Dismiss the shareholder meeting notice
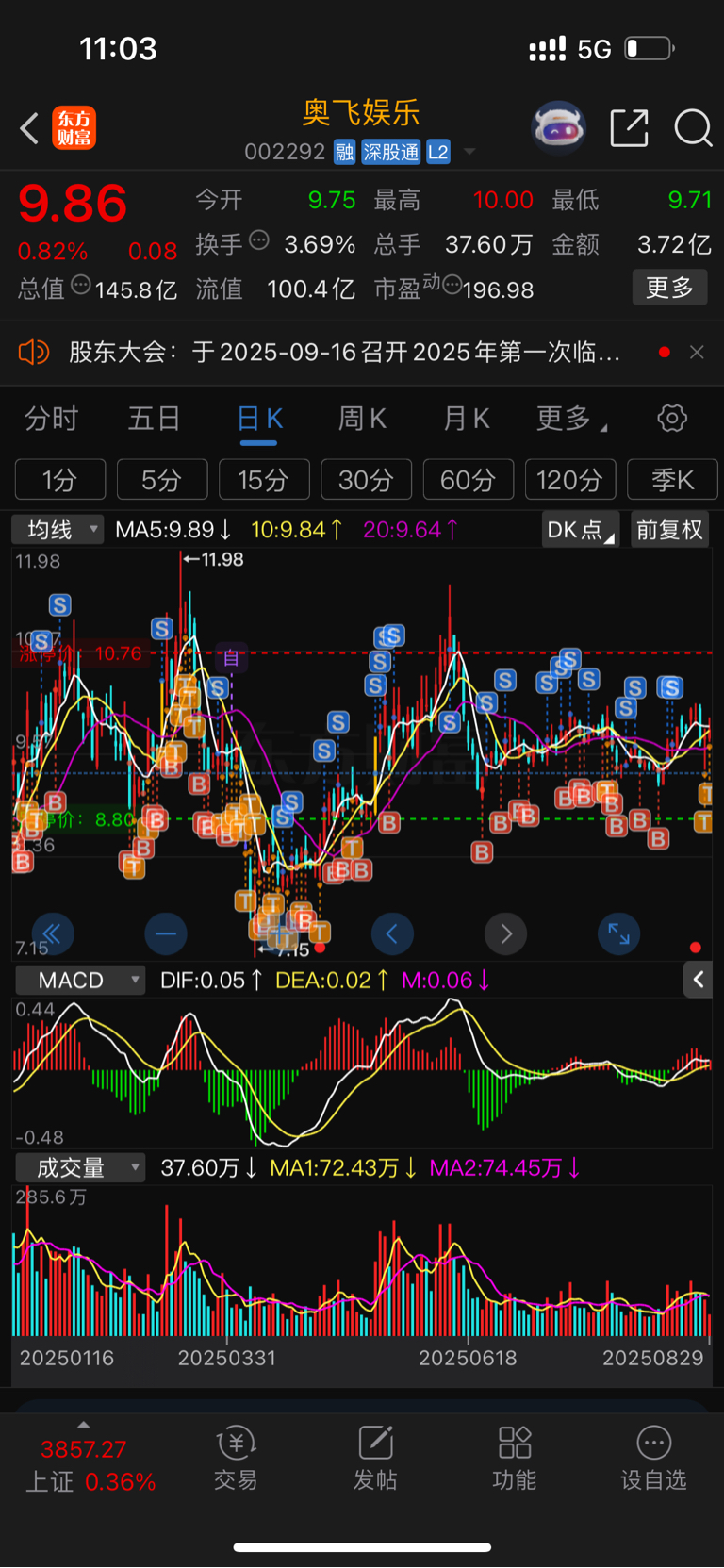Screen dimensions: 724x1568 tap(697, 352)
